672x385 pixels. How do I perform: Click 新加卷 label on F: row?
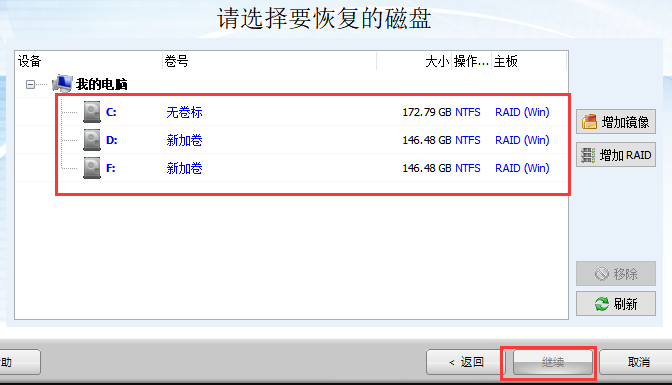coord(184,168)
